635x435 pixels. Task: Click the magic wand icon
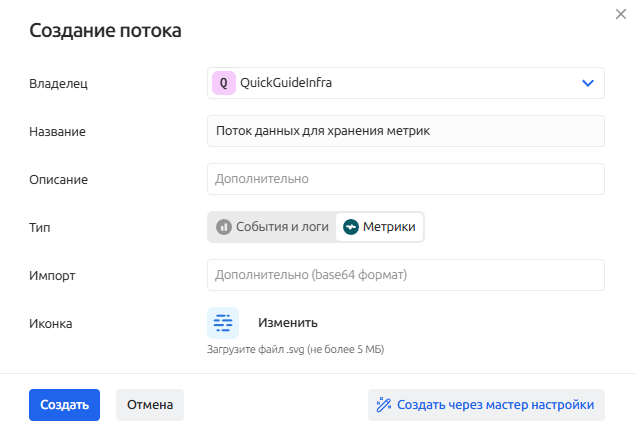click(383, 405)
